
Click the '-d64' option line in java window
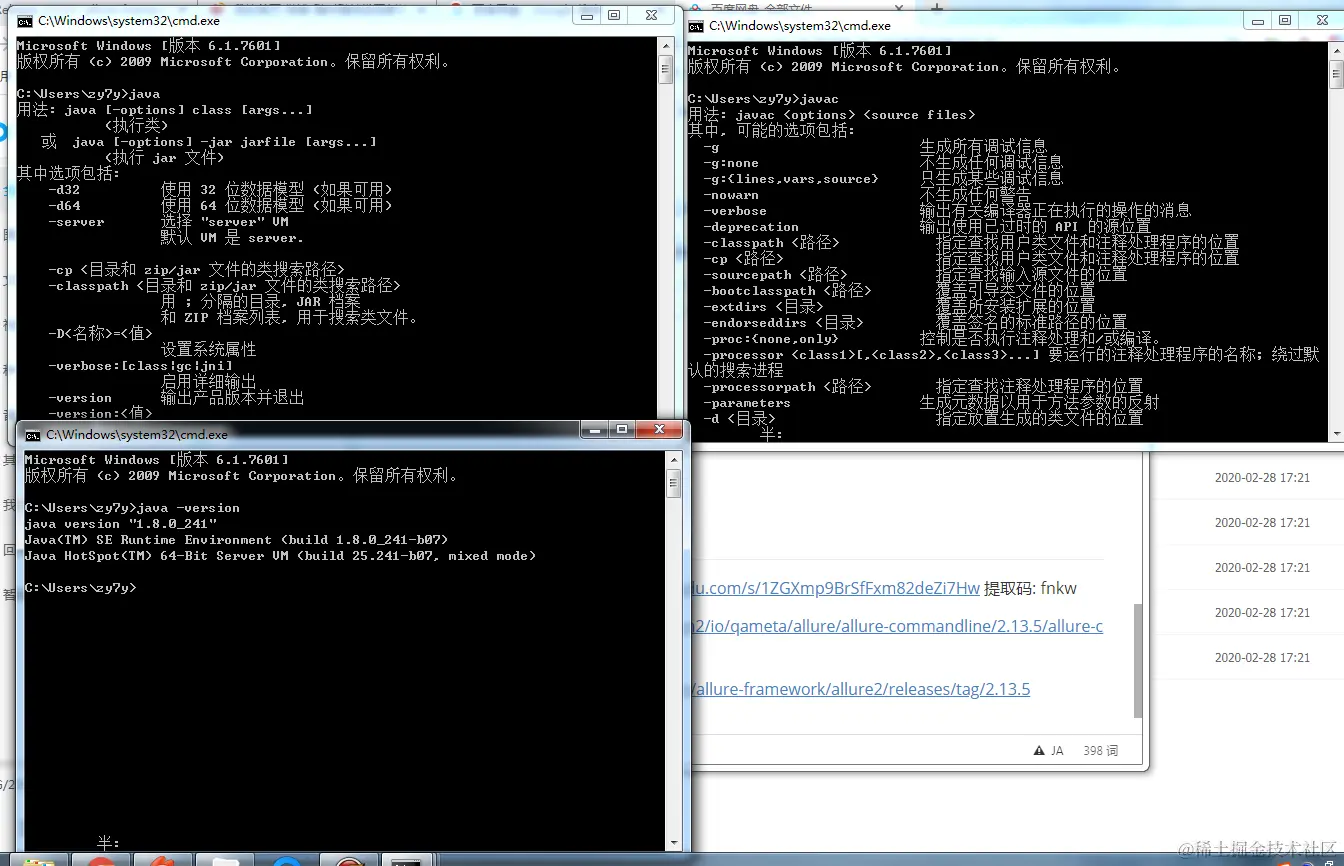220,206
